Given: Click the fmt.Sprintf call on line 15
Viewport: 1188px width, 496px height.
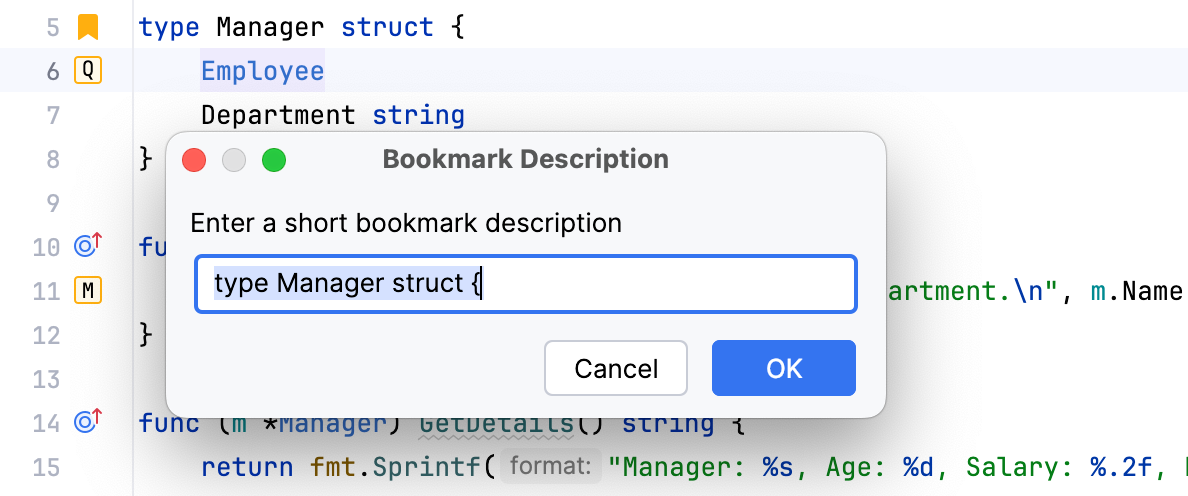Looking at the screenshot, I should coord(390,467).
